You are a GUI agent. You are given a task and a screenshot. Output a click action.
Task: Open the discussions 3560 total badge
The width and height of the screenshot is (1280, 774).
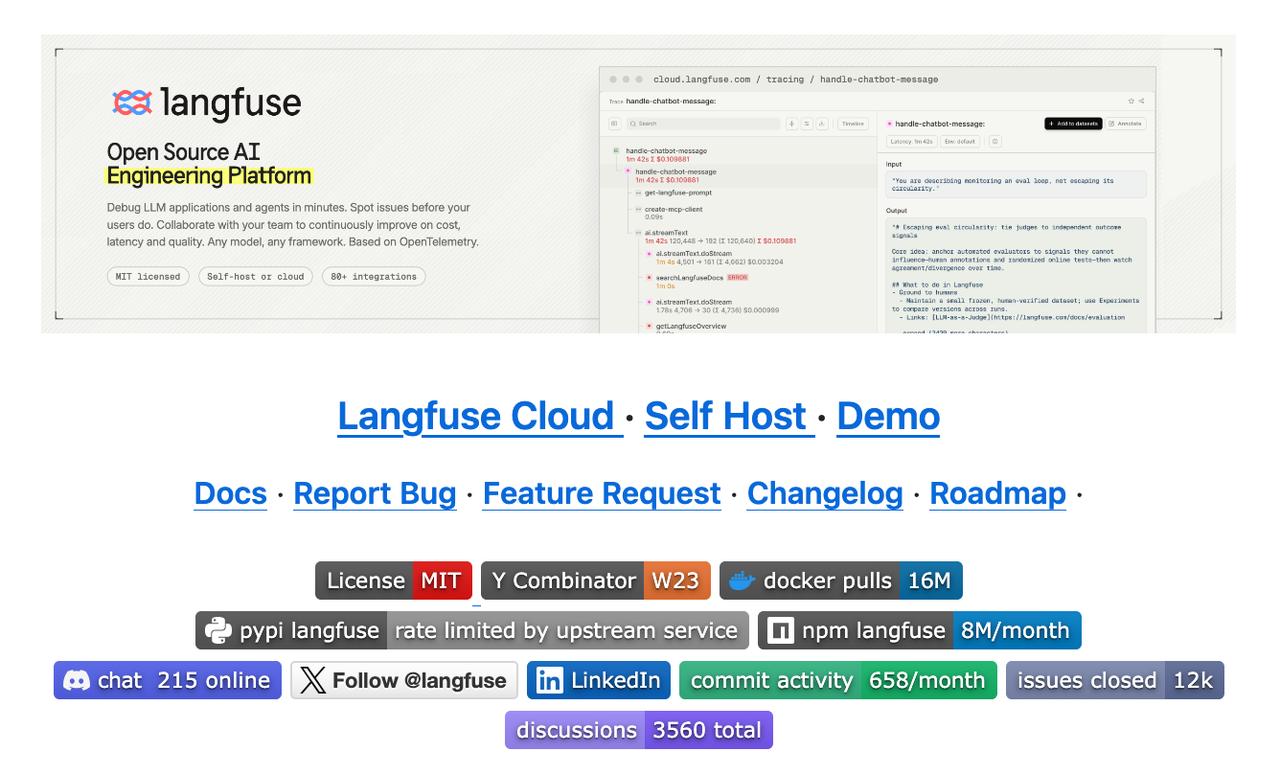tap(639, 730)
